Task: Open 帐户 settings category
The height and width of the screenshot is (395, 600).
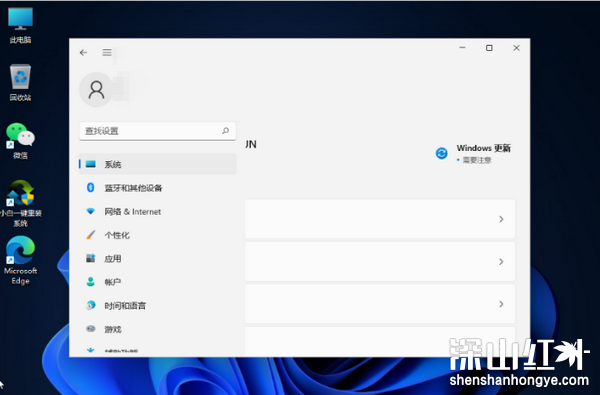Action: point(158,282)
